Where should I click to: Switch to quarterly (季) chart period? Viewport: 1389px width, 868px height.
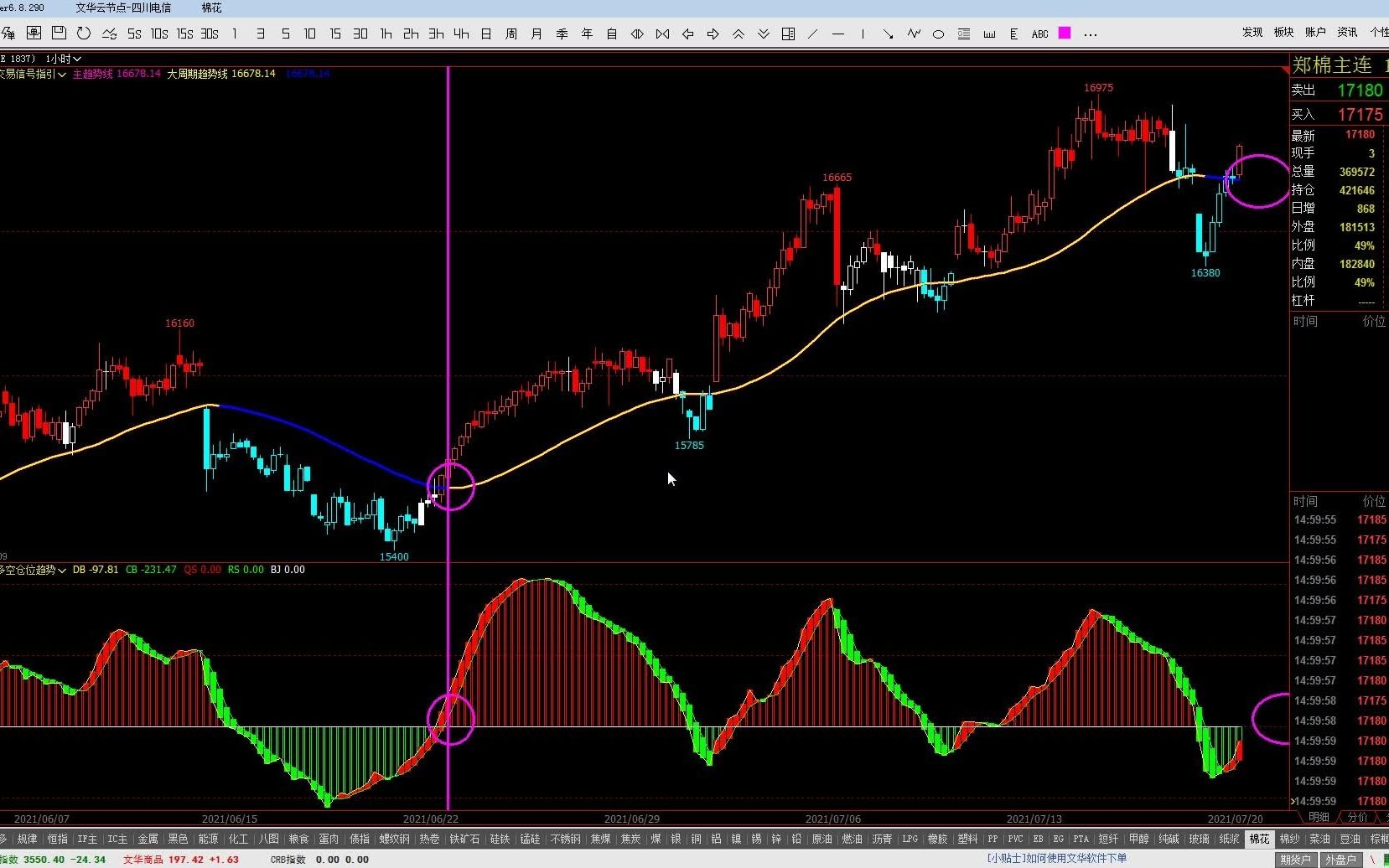(x=562, y=34)
